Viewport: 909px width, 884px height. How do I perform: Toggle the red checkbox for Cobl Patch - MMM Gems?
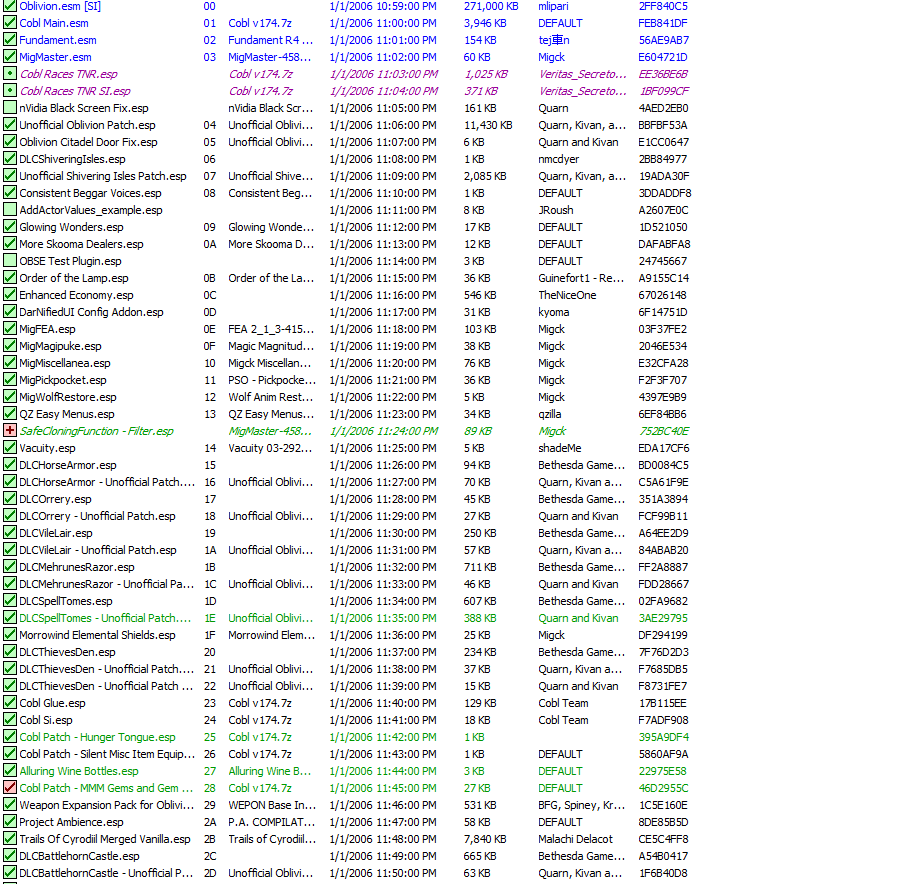point(10,788)
